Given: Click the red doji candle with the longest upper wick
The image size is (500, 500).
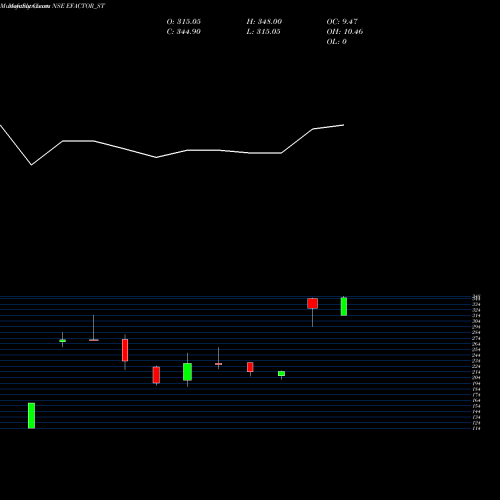Looking at the screenshot, I should point(94,340).
